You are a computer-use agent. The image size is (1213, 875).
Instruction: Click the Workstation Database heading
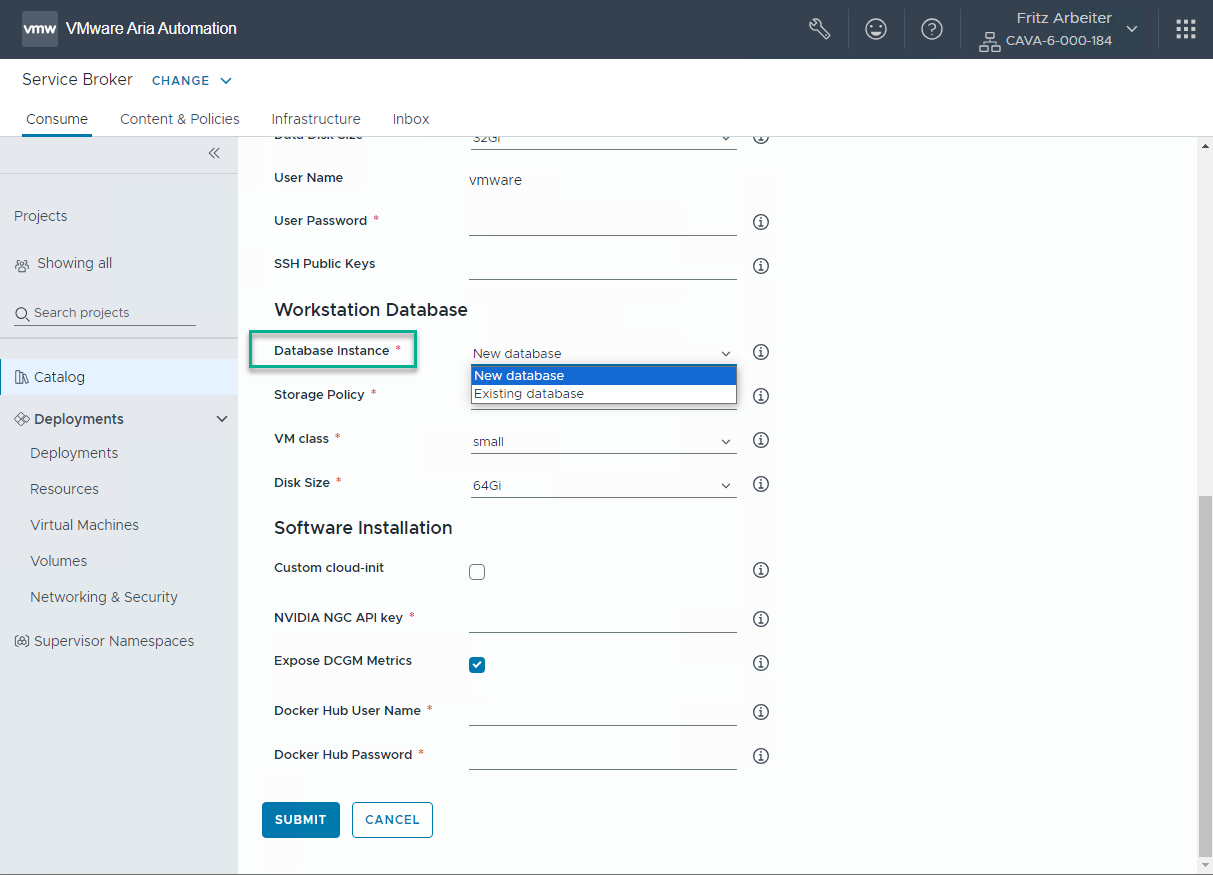point(371,310)
